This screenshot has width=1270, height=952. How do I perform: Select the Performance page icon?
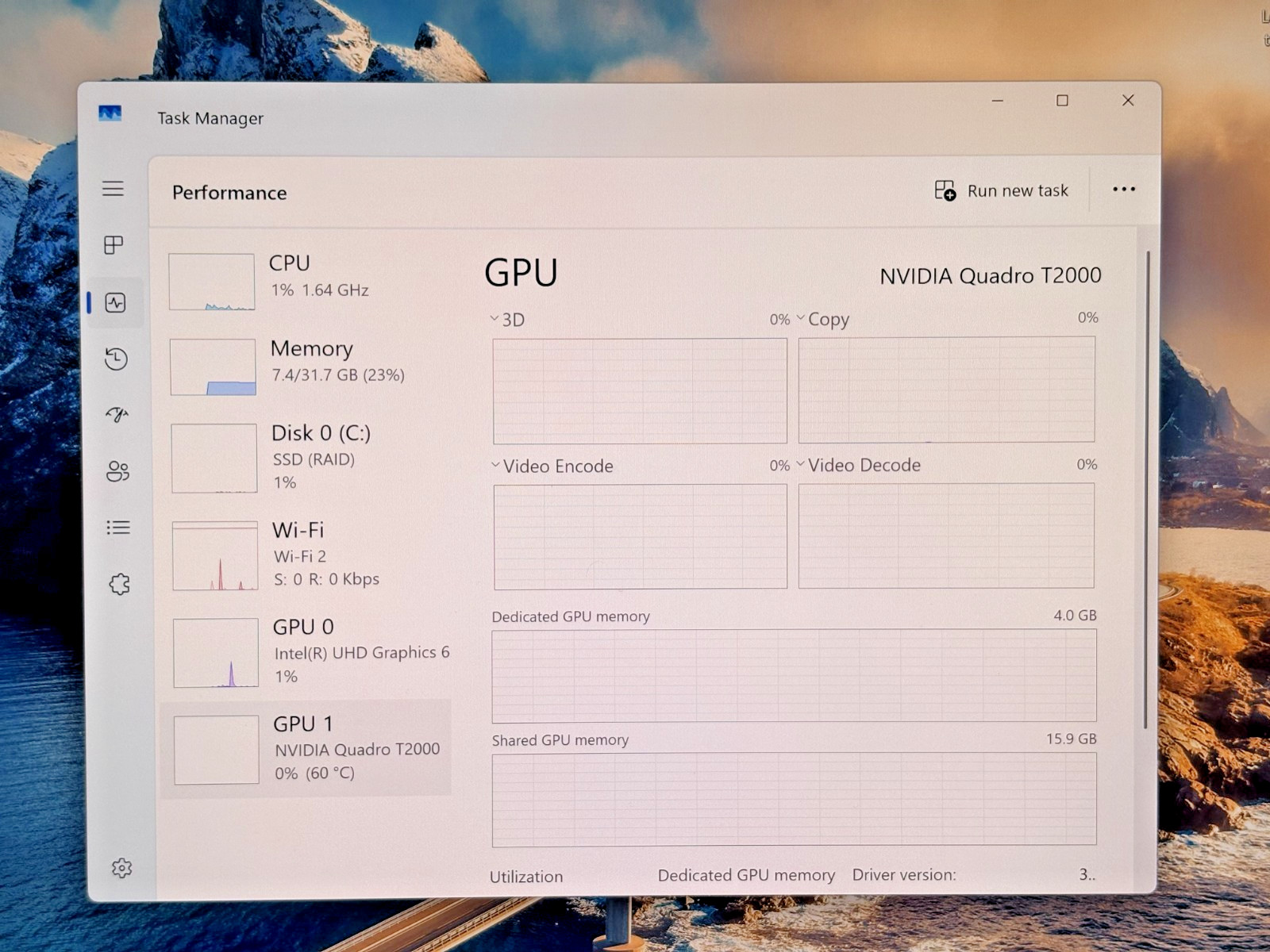[x=115, y=302]
